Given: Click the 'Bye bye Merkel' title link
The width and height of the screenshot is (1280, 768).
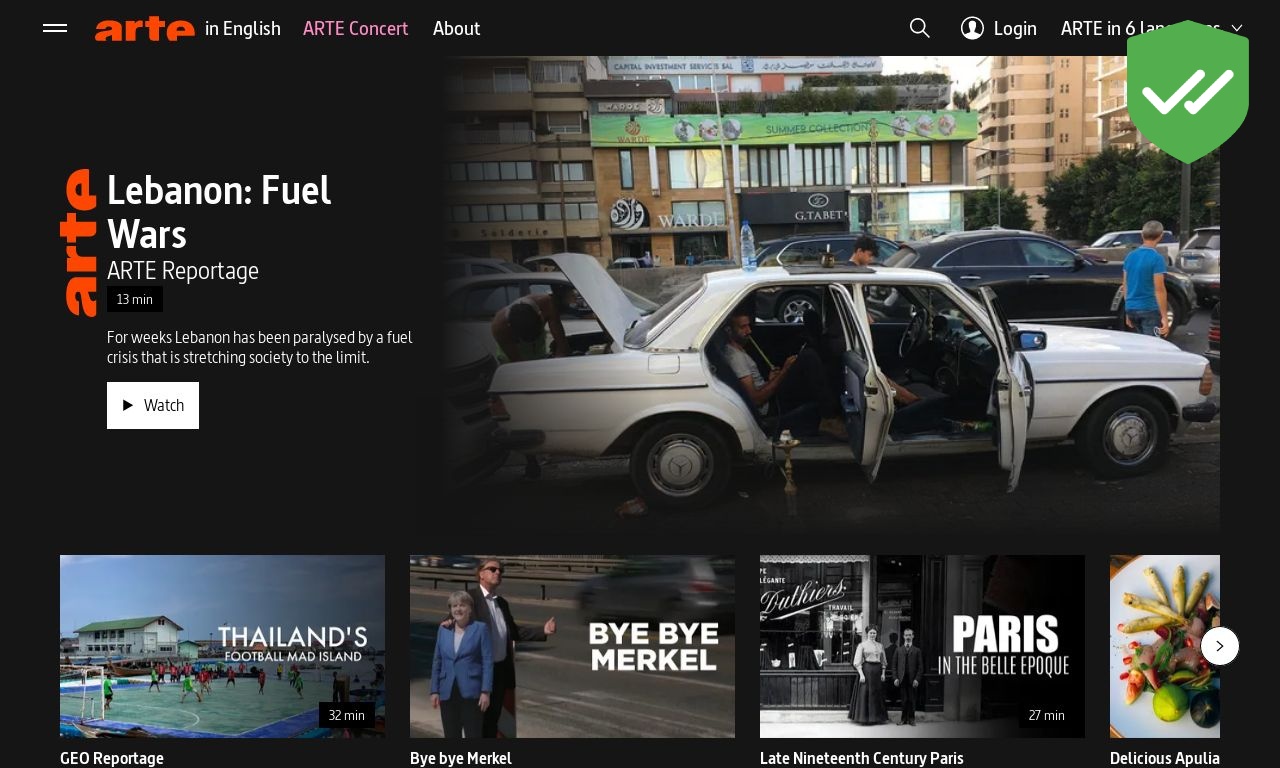Looking at the screenshot, I should pyautogui.click(x=461, y=758).
